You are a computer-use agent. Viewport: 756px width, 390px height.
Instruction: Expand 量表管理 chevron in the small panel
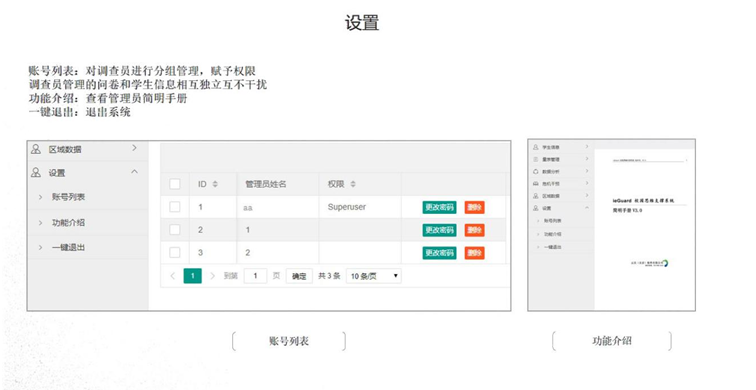[x=587, y=159]
